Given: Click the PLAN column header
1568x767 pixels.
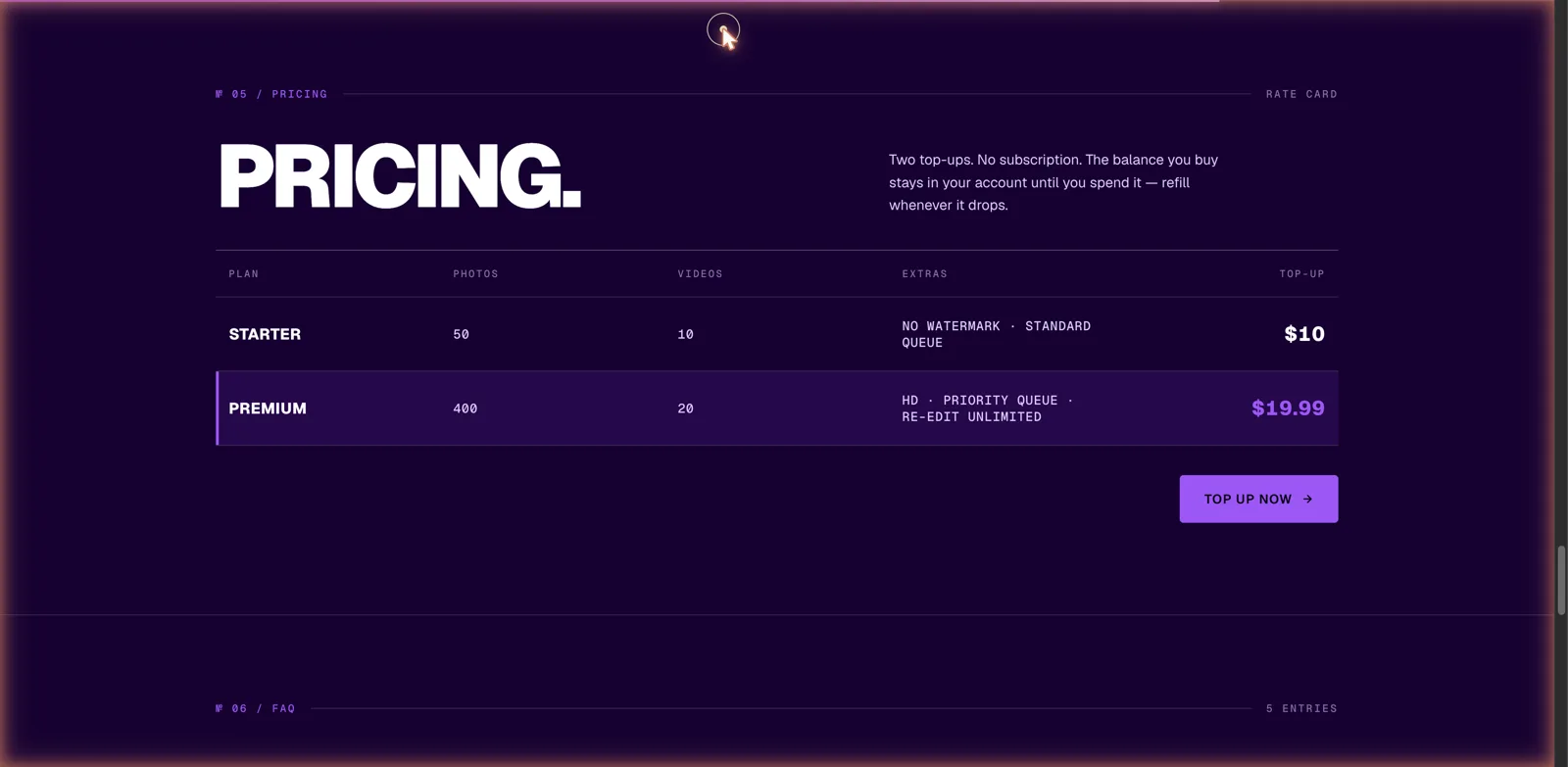Looking at the screenshot, I should click(244, 274).
